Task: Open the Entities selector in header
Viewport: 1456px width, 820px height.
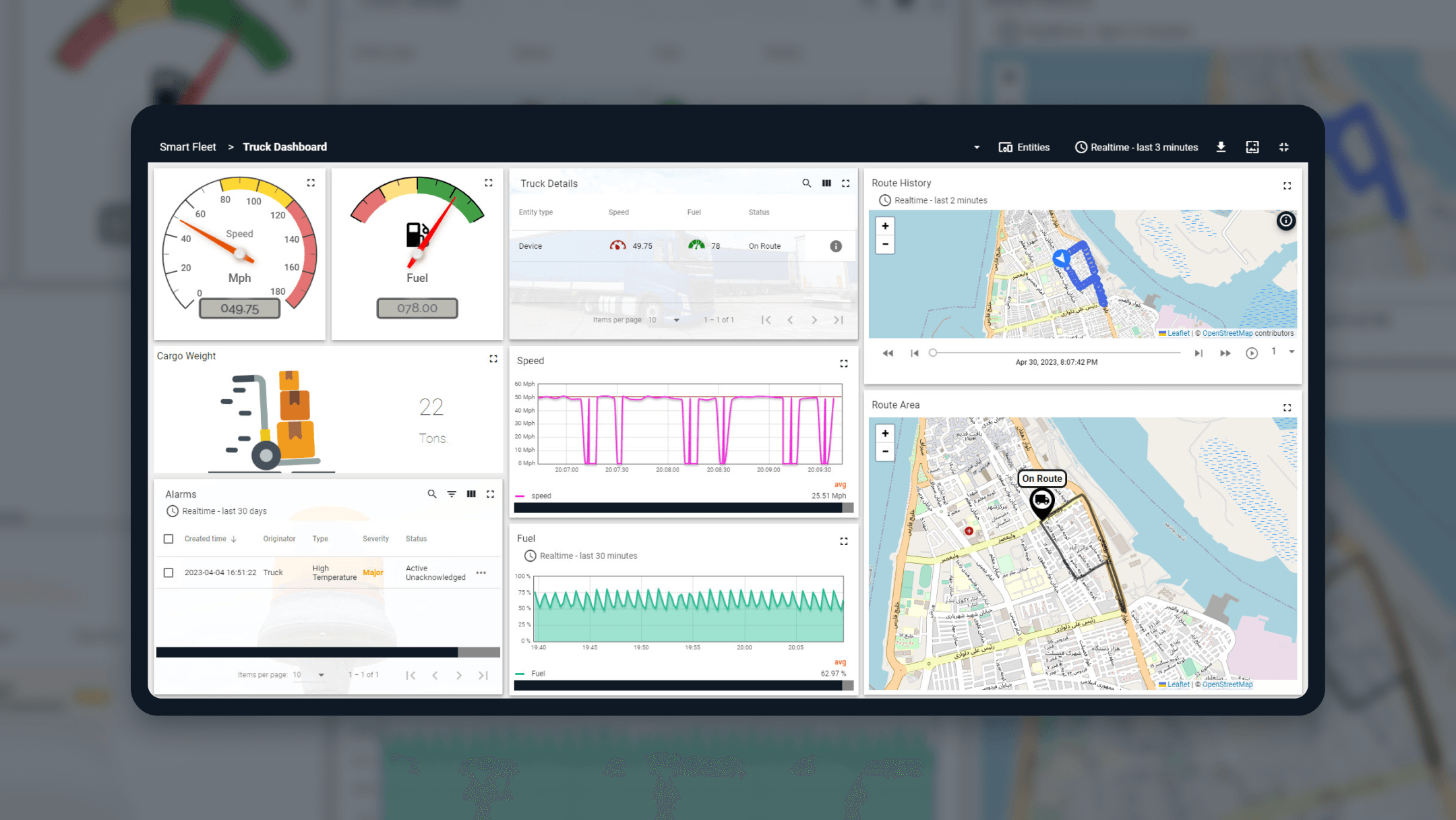Action: 1024,147
